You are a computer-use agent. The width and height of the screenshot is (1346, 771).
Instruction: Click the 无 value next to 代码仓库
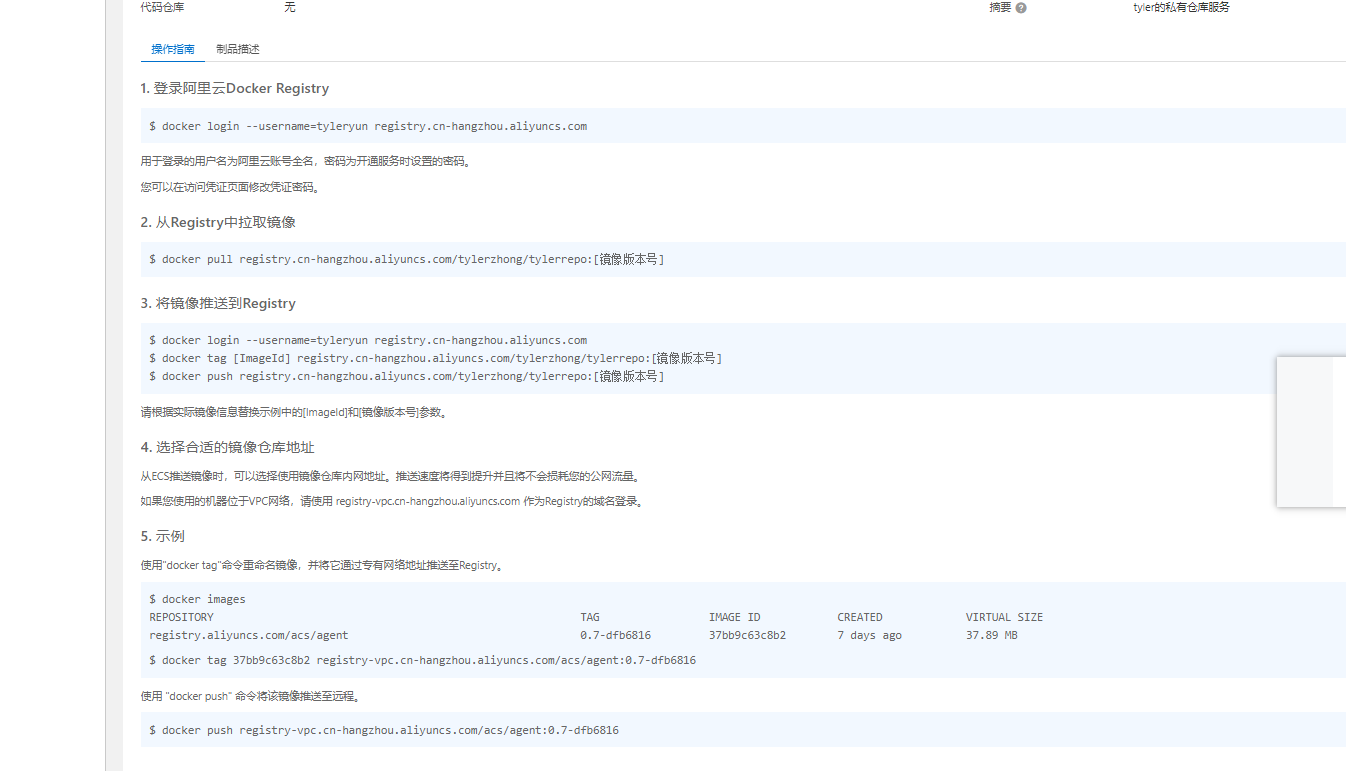(x=290, y=7)
